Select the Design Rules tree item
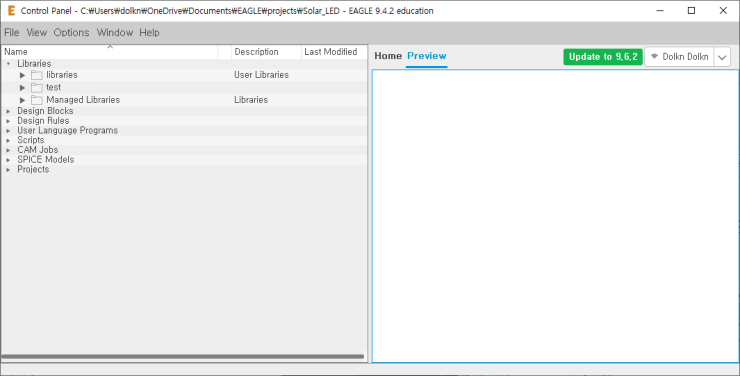The height and width of the screenshot is (376, 740). pyautogui.click(x=43, y=121)
